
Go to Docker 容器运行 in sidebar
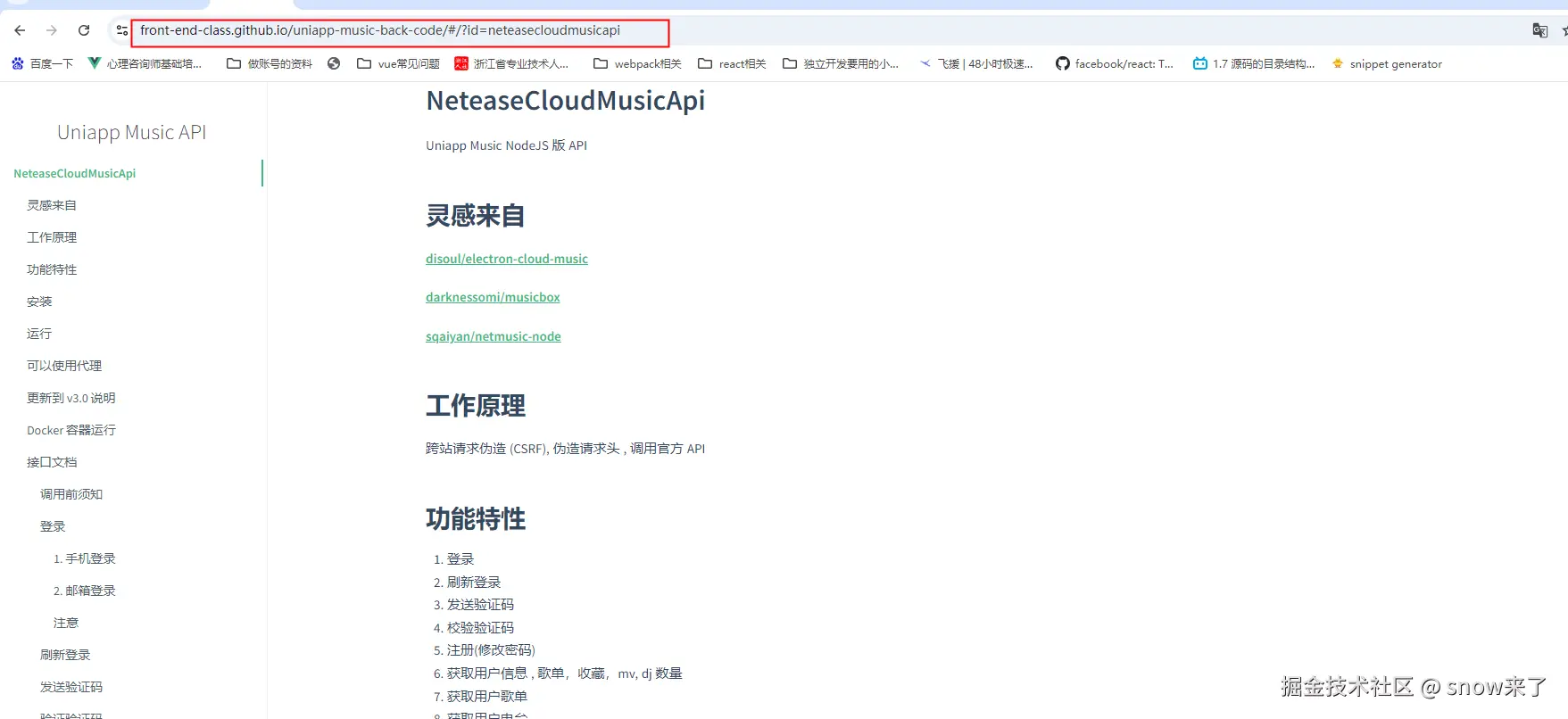click(71, 430)
